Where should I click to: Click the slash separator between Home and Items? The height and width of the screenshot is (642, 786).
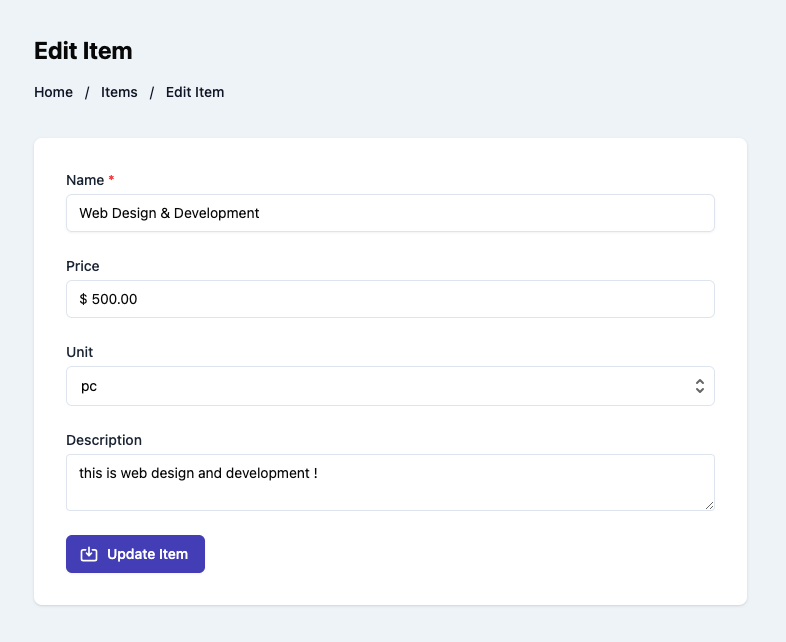click(x=87, y=93)
